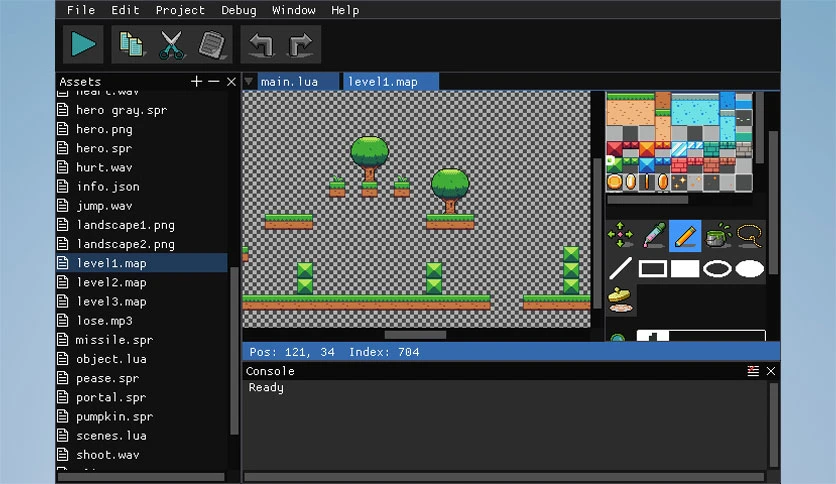The image size is (836, 484).
Task: Open the Window menu
Action: click(294, 10)
